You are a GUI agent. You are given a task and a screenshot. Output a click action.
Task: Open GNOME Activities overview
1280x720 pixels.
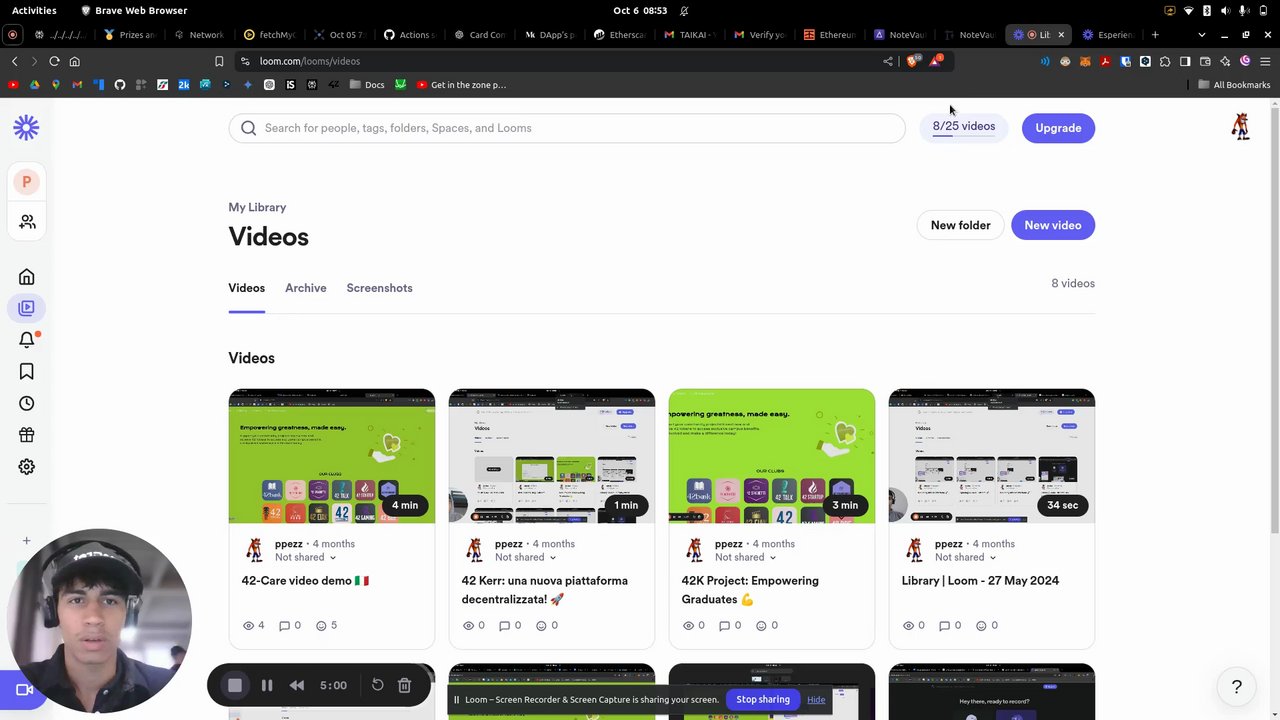click(34, 10)
